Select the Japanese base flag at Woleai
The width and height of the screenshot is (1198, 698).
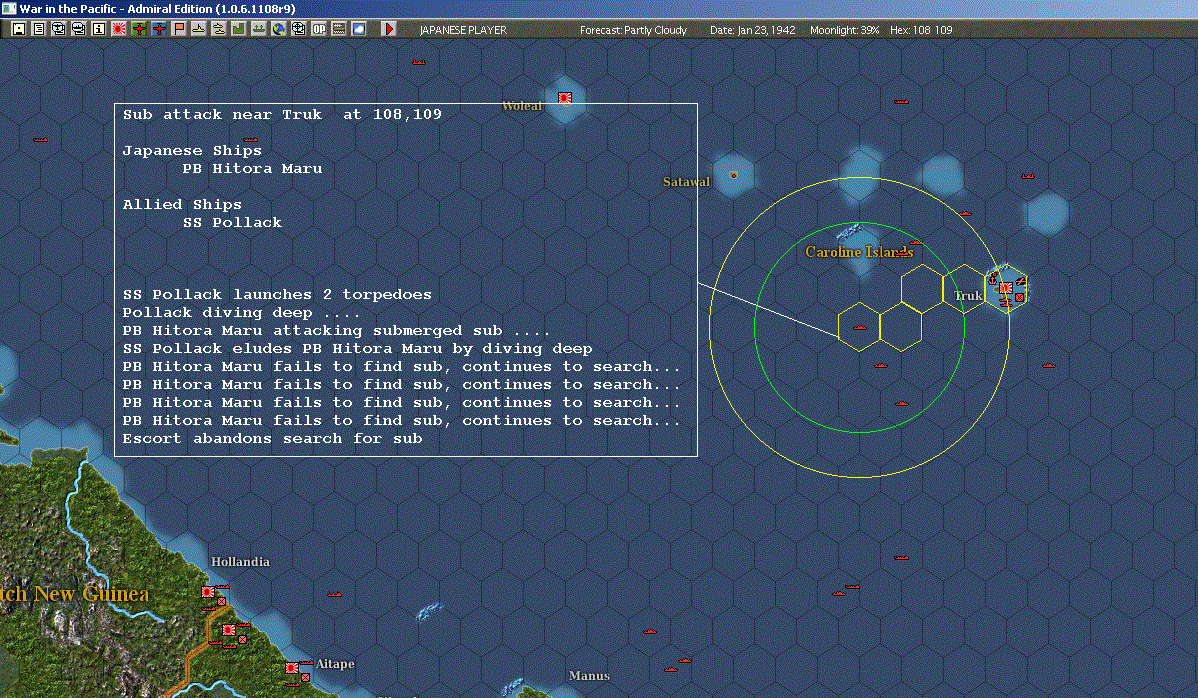[565, 98]
